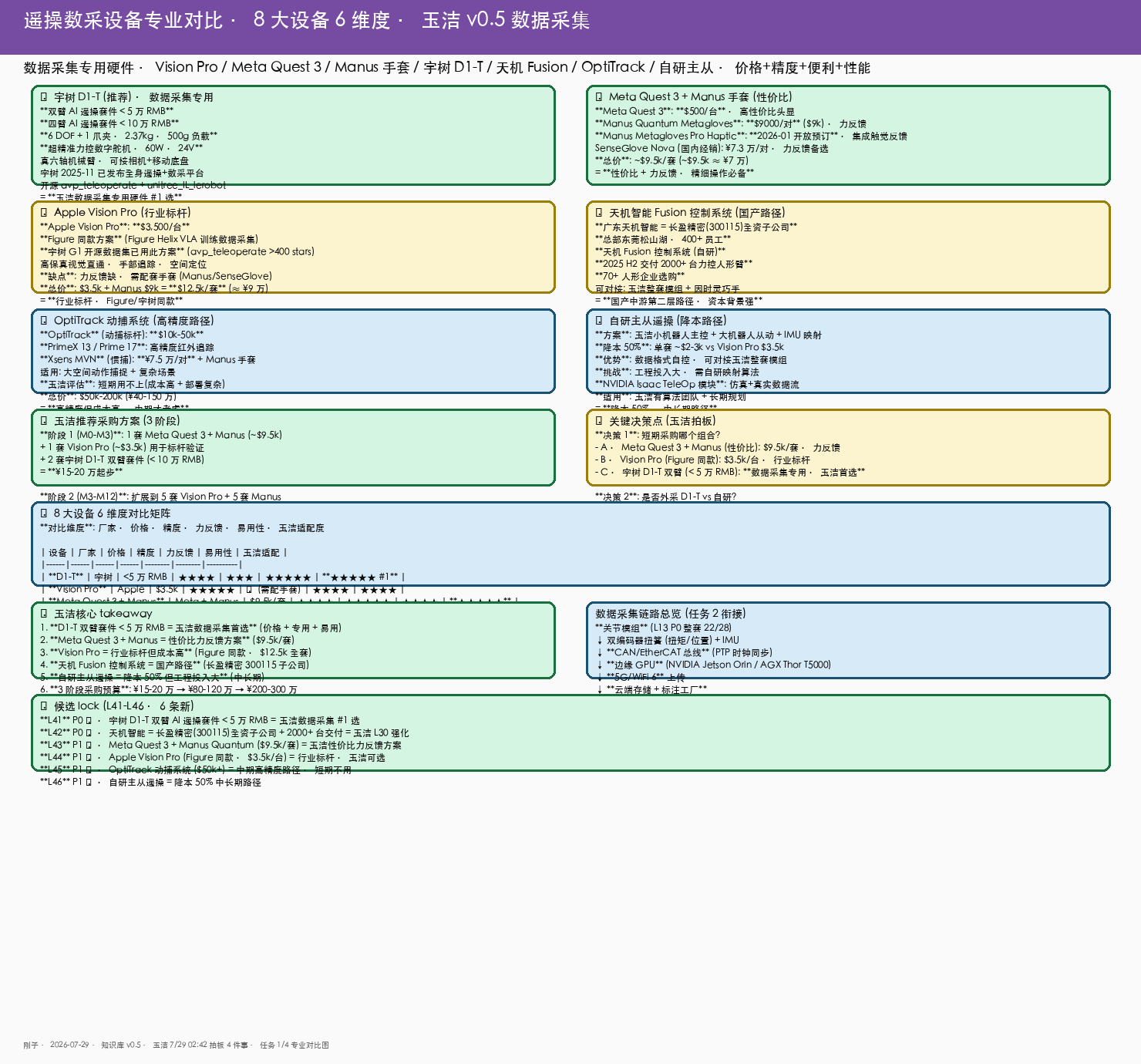The image size is (1141, 1064).
Task: Select card title "Apple Vision Pro (行业标杆)"
Action: (x=123, y=213)
